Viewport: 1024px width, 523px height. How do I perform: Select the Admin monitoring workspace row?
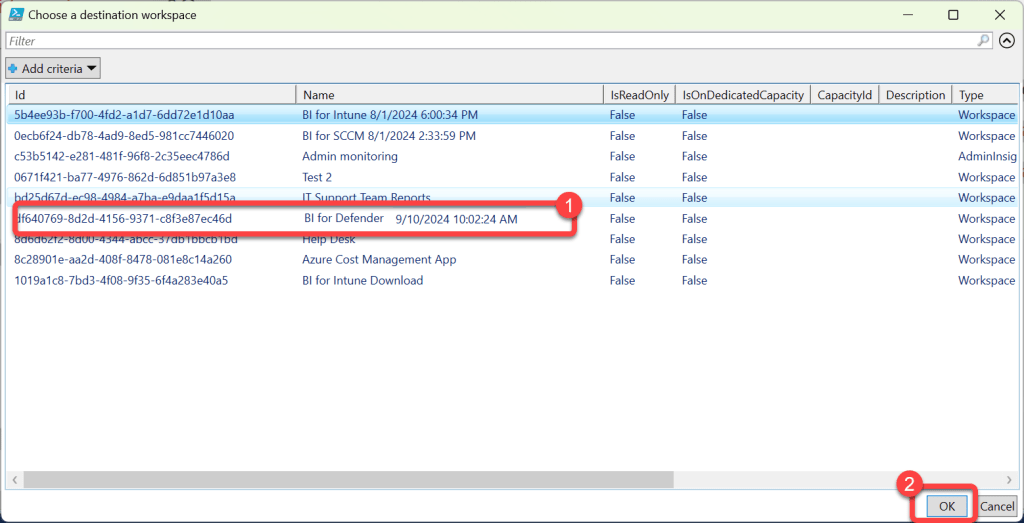coord(350,156)
